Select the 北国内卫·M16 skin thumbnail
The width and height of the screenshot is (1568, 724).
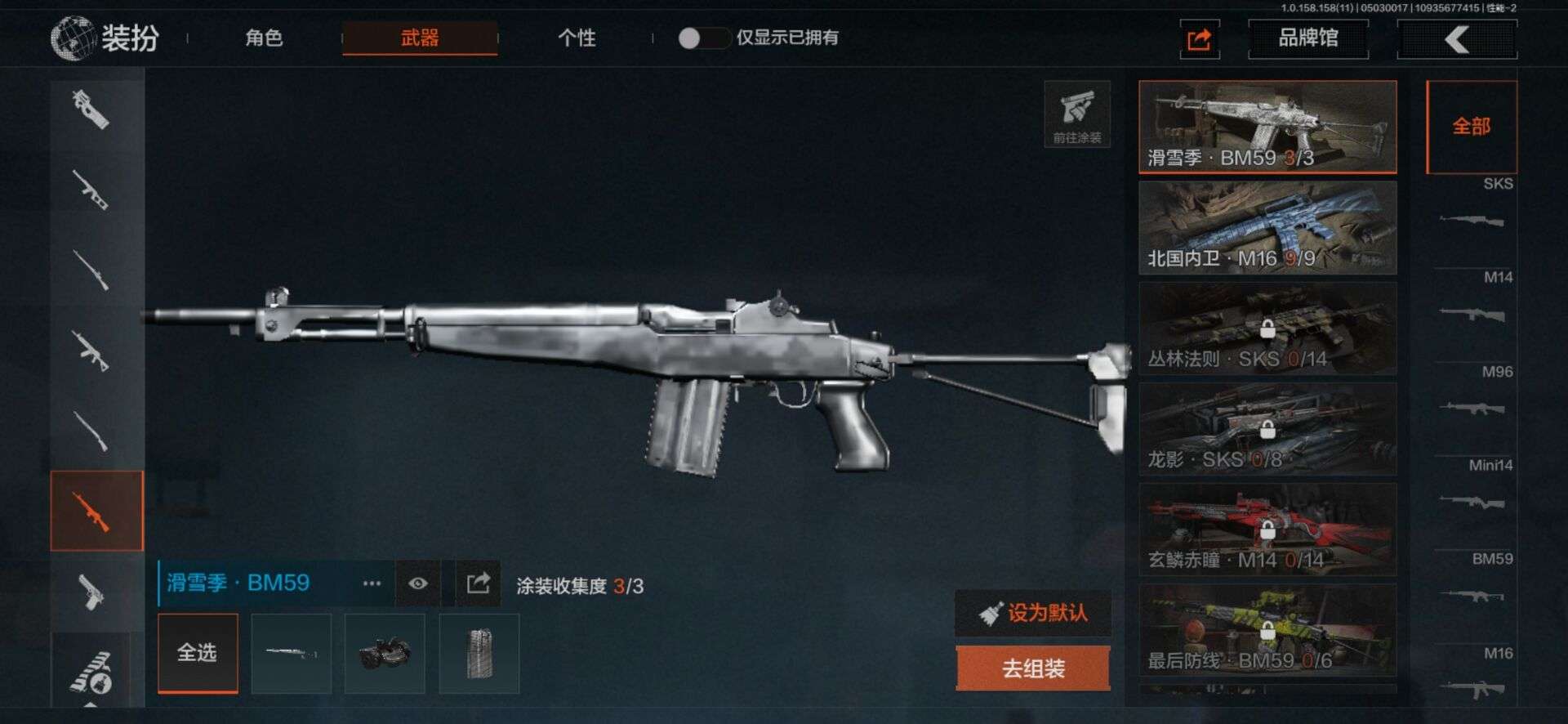[x=1267, y=228]
